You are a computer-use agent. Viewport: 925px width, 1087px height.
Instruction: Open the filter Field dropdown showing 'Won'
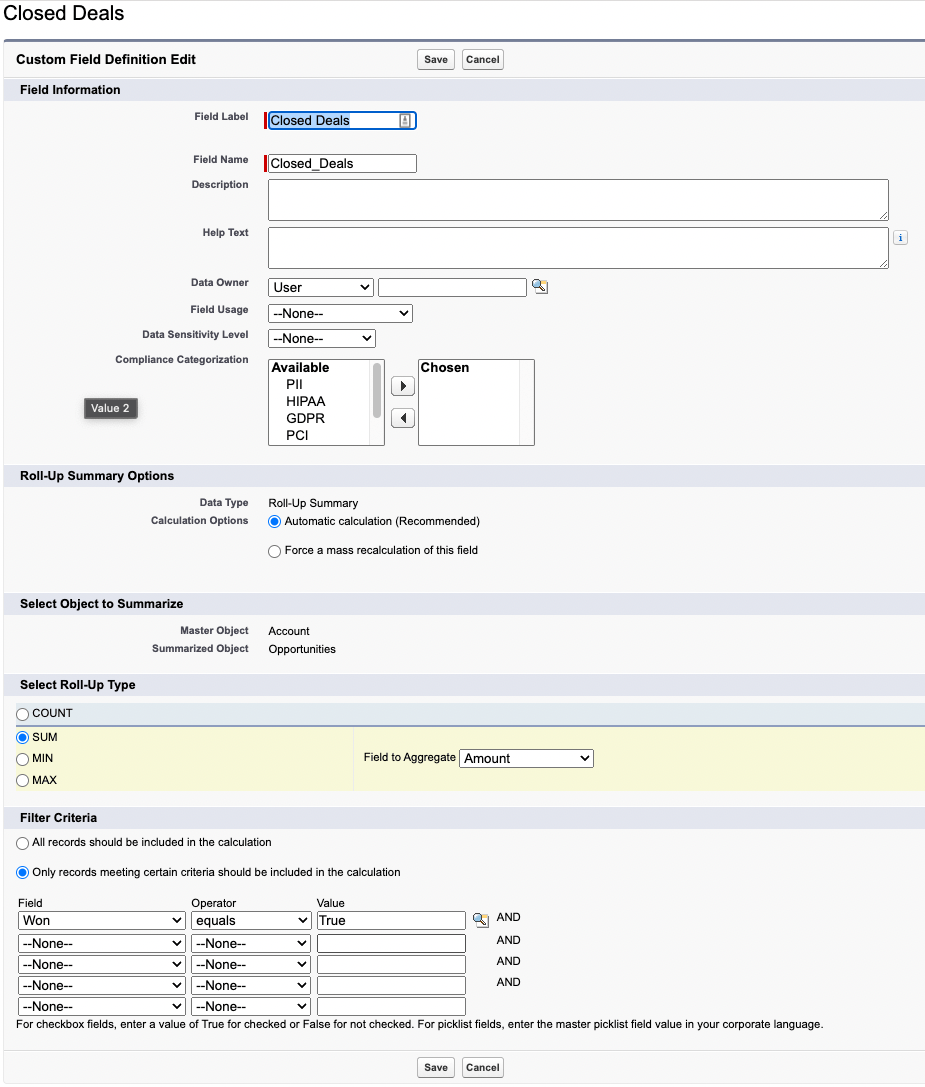(x=101, y=919)
